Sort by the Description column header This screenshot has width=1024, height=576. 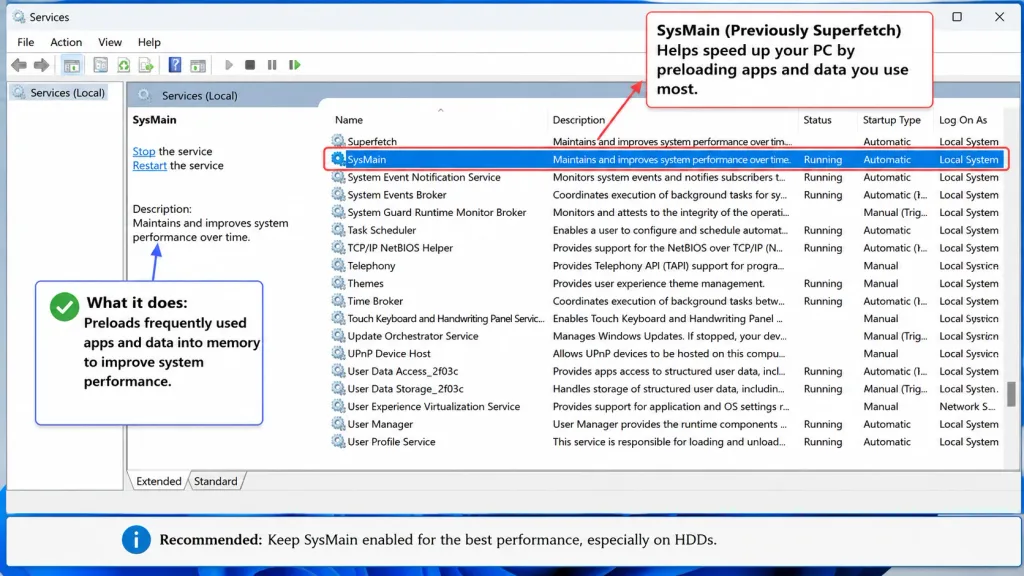tap(579, 120)
